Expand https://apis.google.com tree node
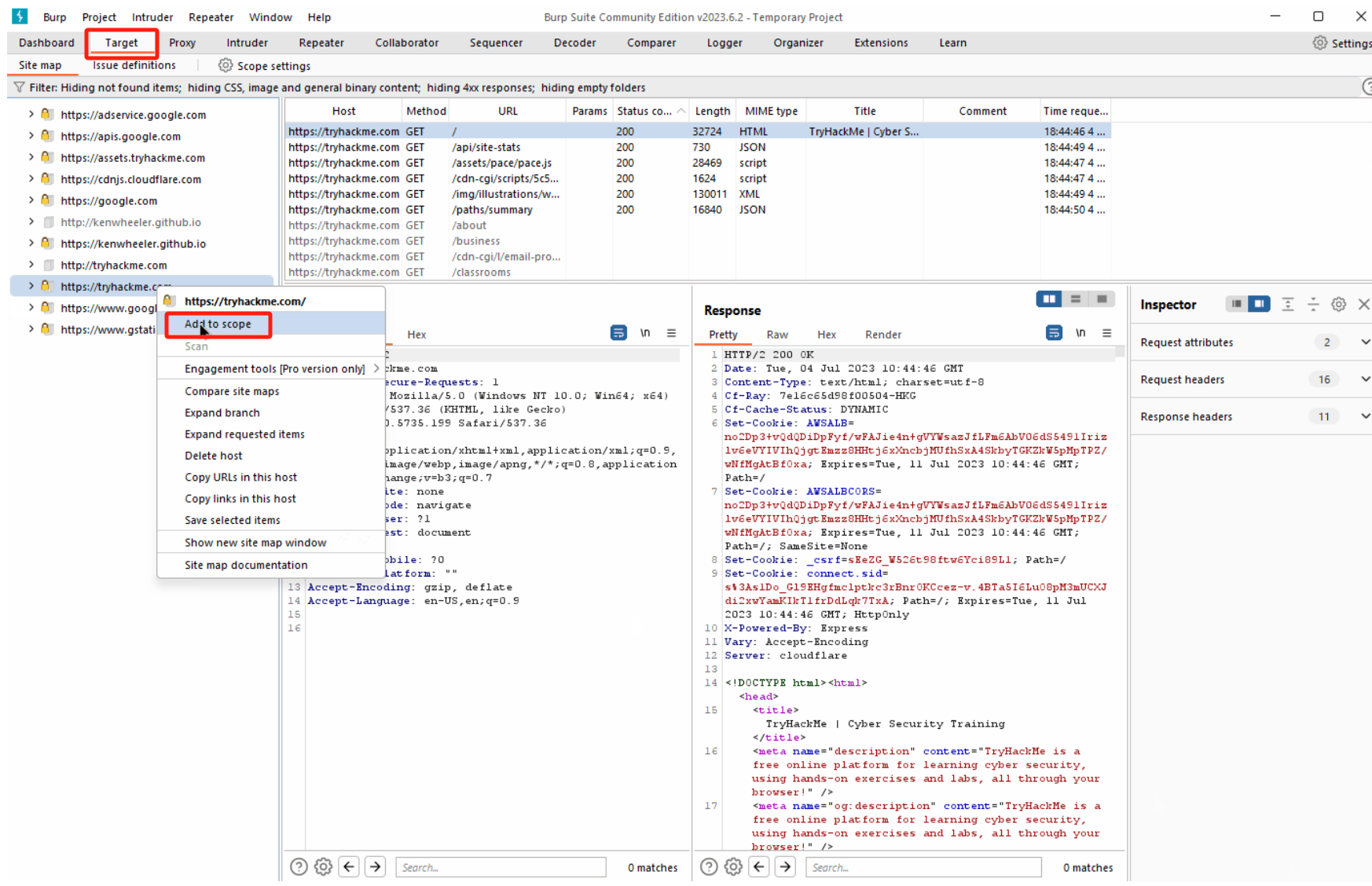1372x886 pixels. click(x=31, y=136)
